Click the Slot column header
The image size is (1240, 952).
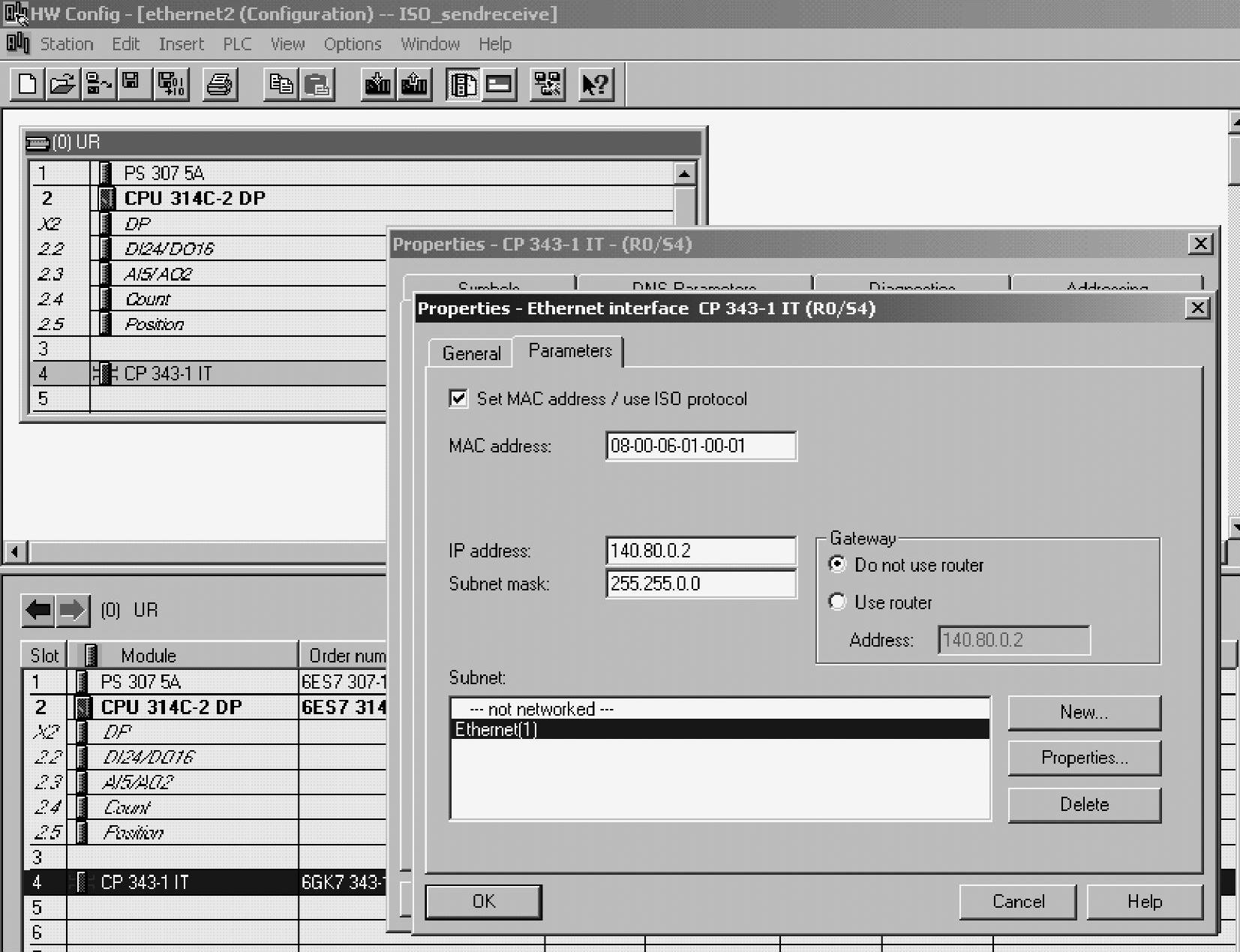click(44, 655)
